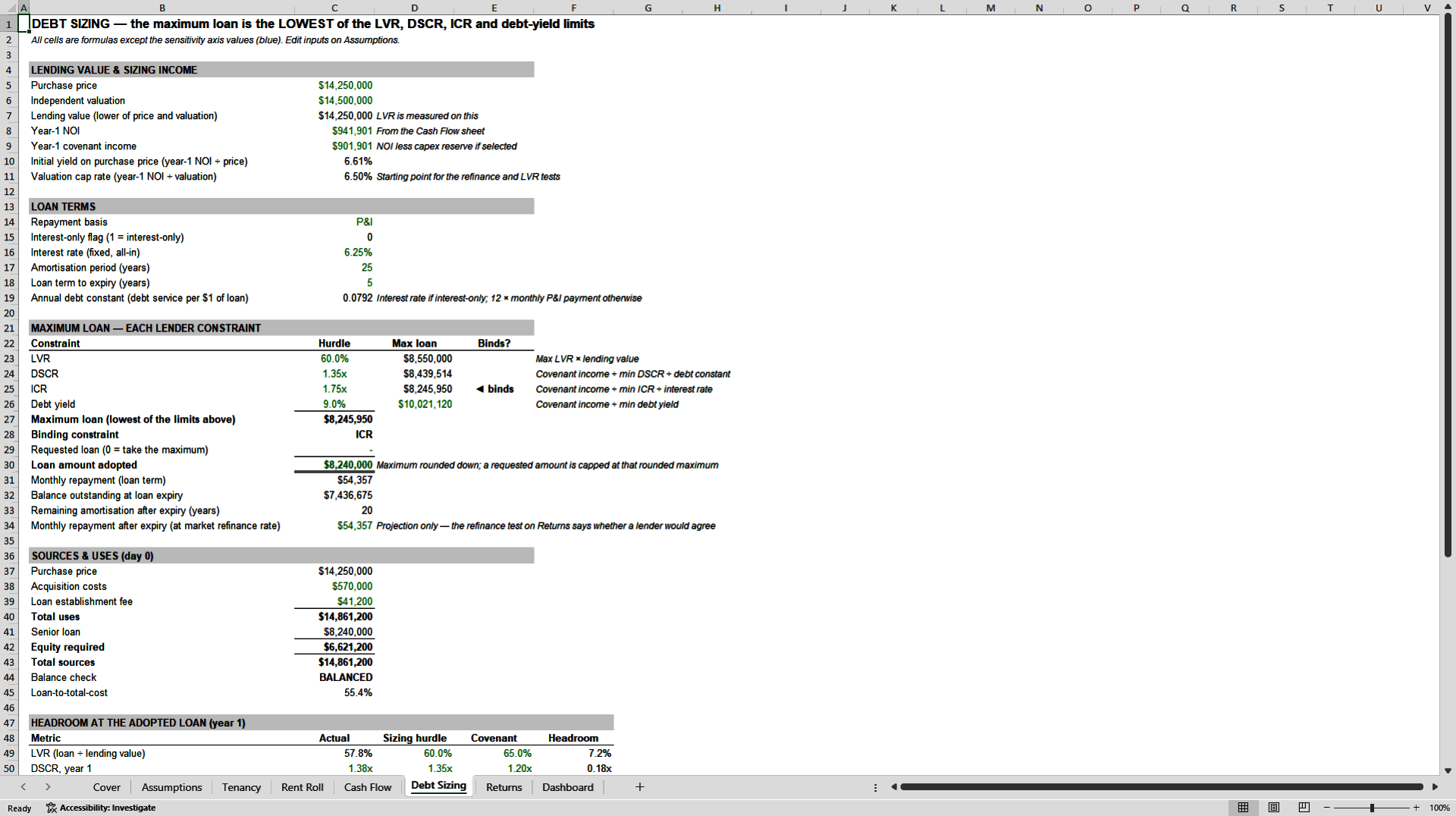Select the loan amount adopted cell in row 30
The height and width of the screenshot is (816, 1456).
(x=334, y=465)
